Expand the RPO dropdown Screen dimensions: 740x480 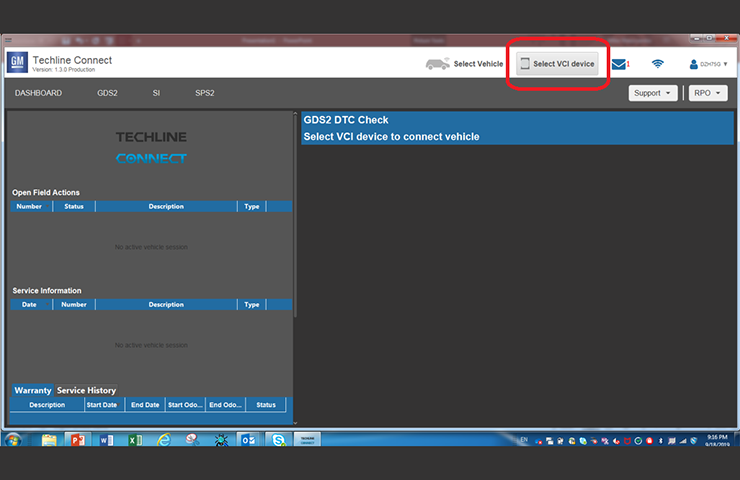click(x=707, y=93)
